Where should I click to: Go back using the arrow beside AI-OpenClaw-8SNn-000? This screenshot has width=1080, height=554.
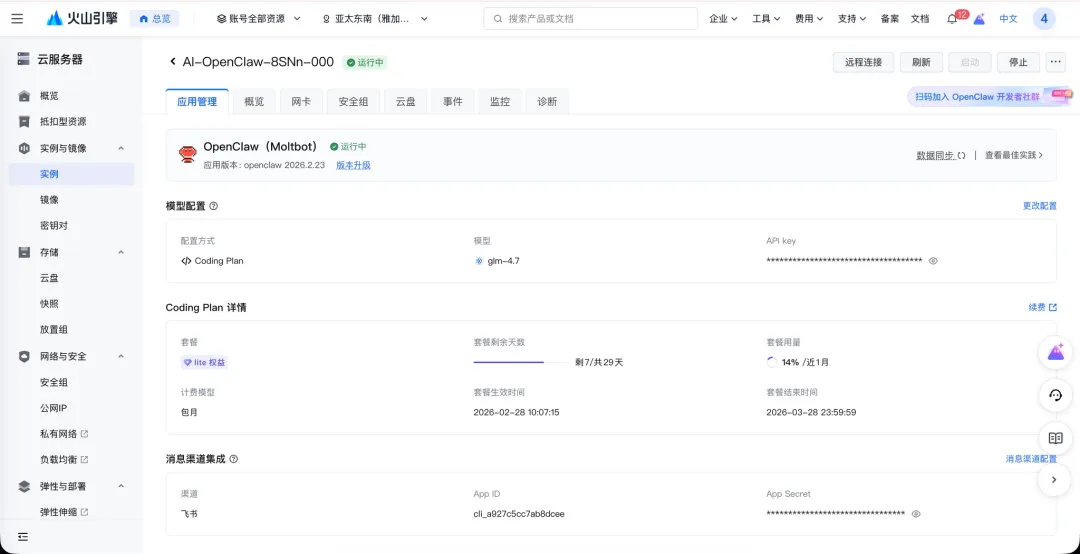pos(173,62)
